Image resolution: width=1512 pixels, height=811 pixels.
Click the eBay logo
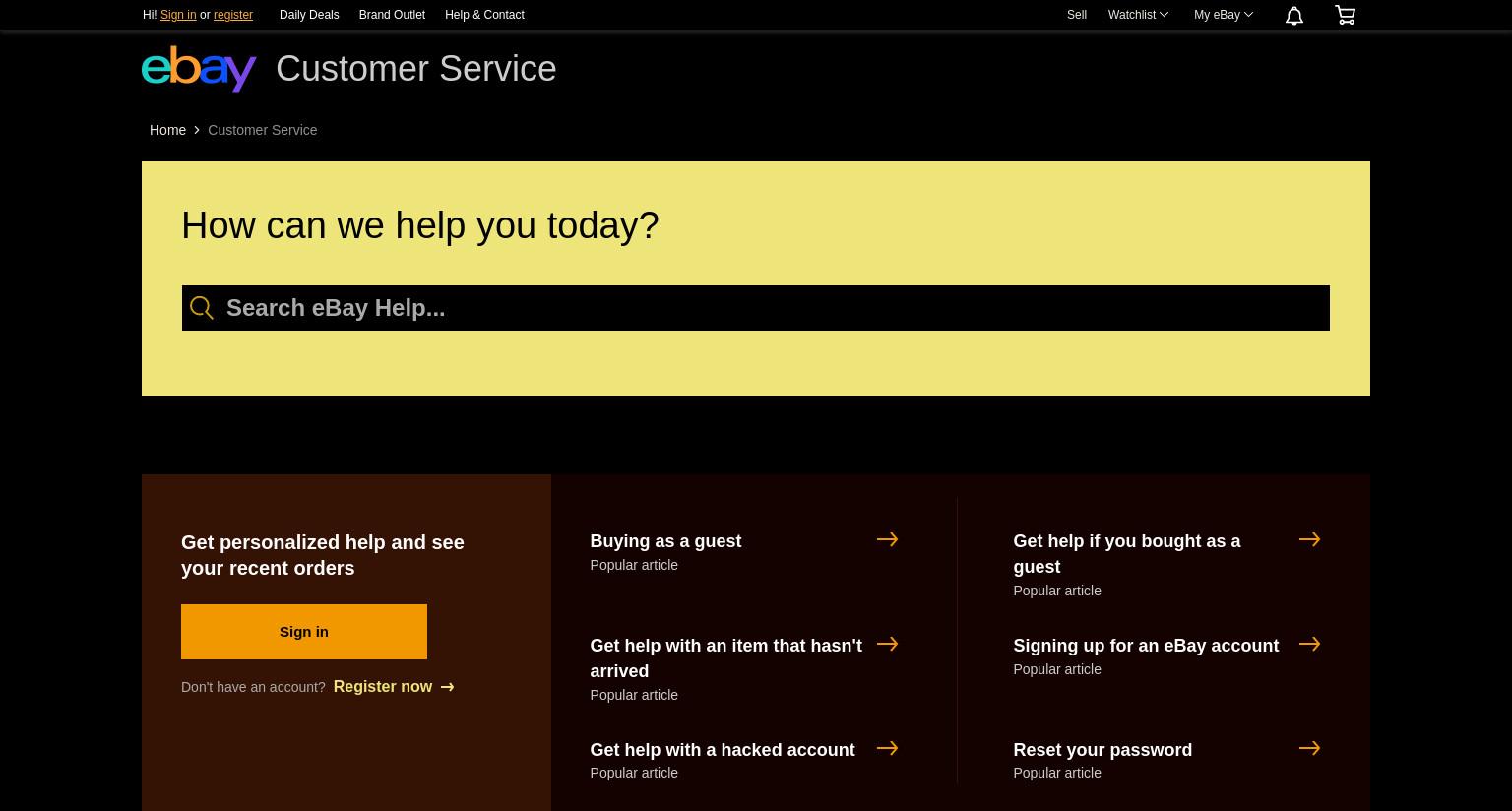(x=199, y=69)
